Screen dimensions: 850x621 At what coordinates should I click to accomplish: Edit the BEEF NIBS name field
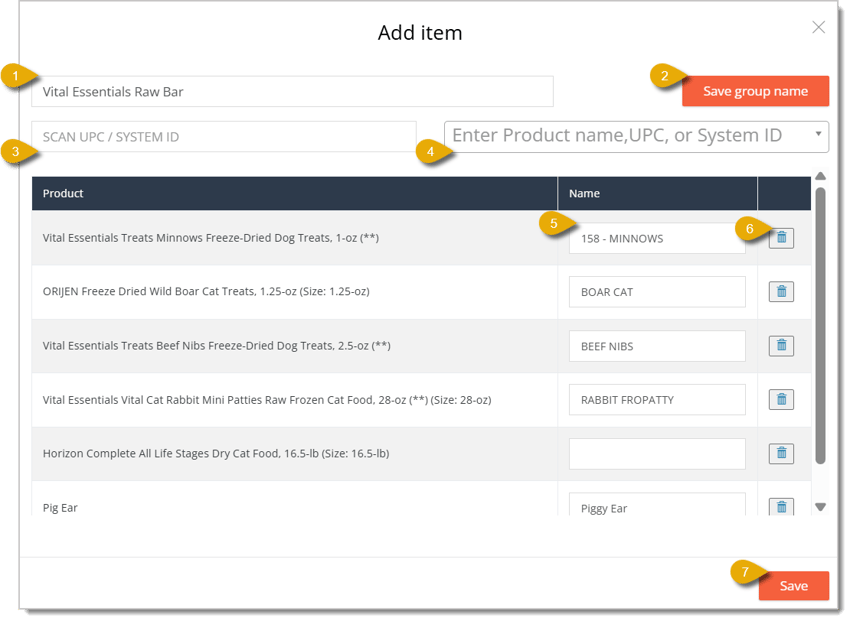[657, 346]
